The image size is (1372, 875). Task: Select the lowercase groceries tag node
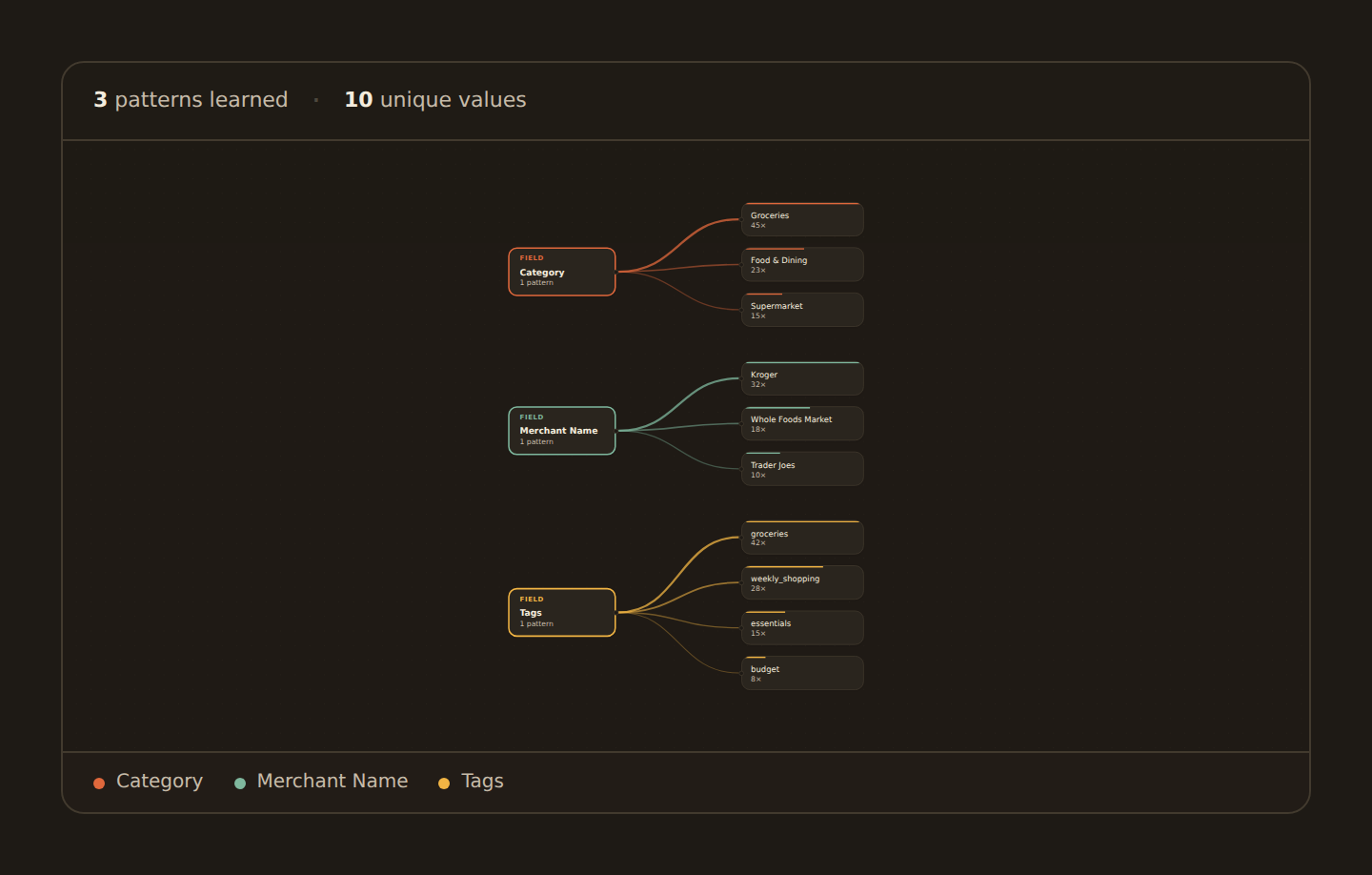pos(802,538)
